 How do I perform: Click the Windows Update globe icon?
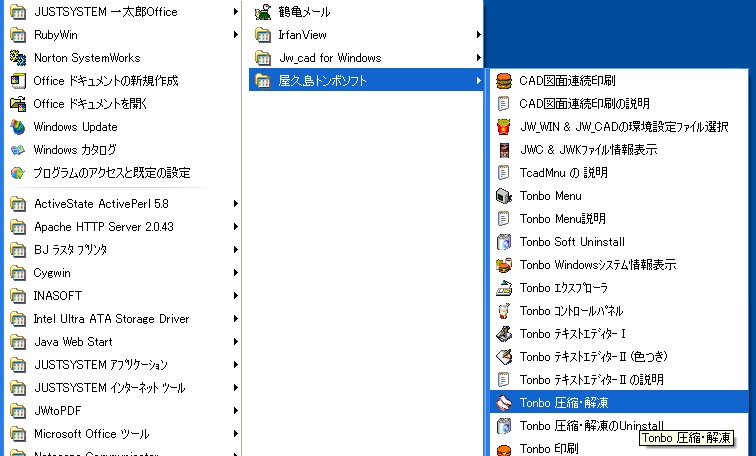pyautogui.click(x=18, y=127)
